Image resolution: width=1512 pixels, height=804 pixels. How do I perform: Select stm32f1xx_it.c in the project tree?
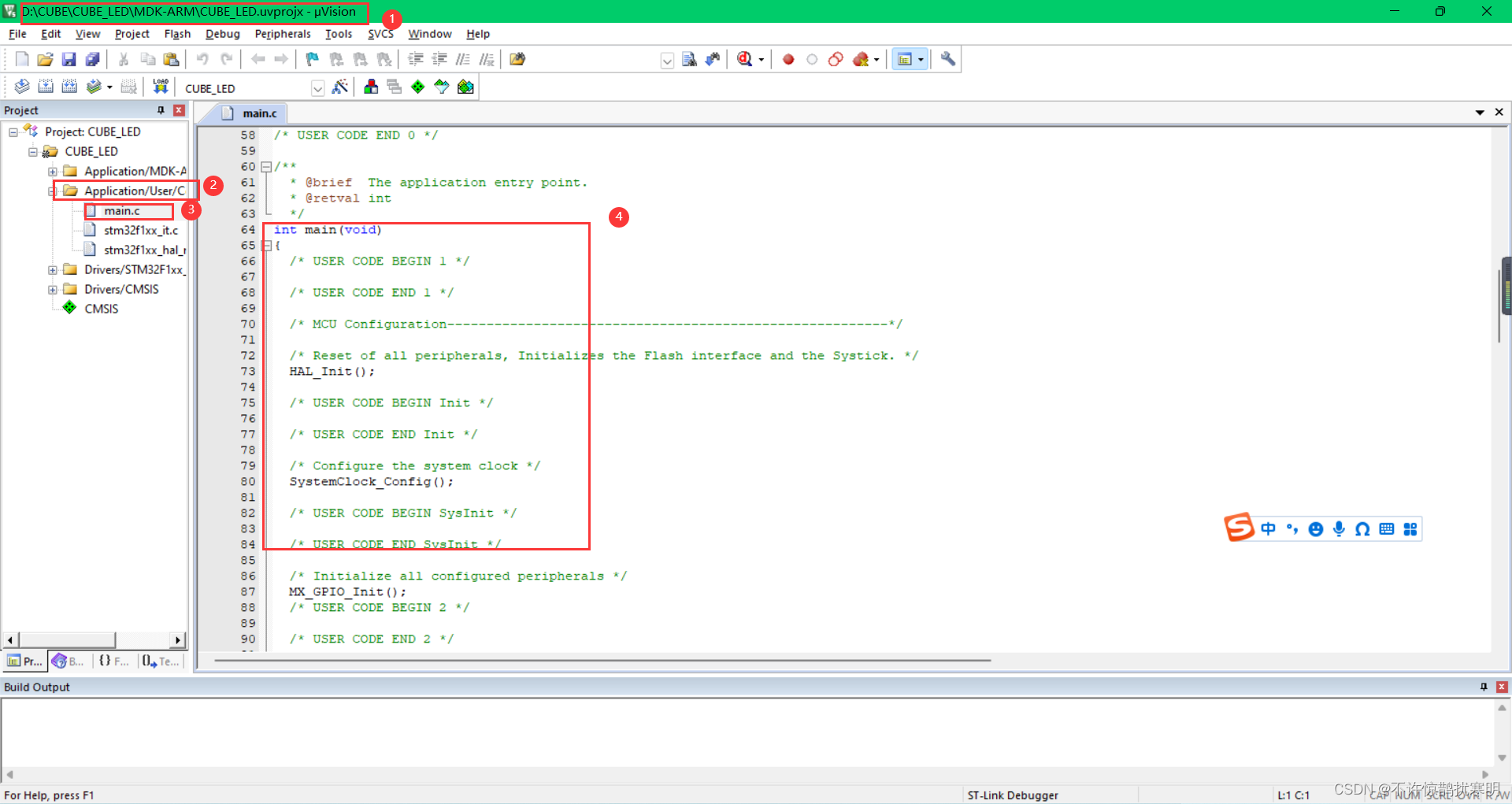click(x=141, y=231)
